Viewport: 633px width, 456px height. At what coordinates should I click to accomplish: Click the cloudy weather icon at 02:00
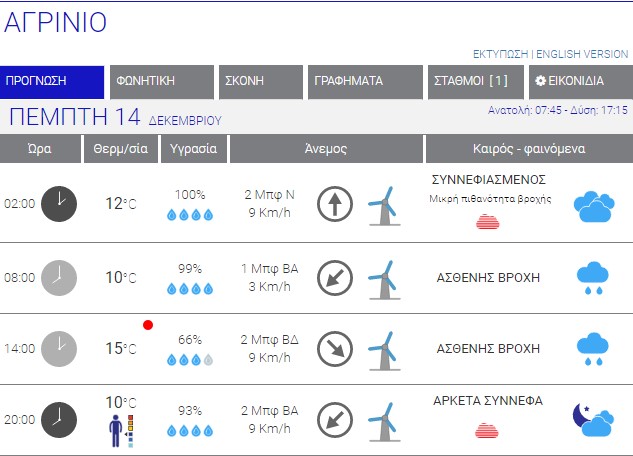coord(592,207)
